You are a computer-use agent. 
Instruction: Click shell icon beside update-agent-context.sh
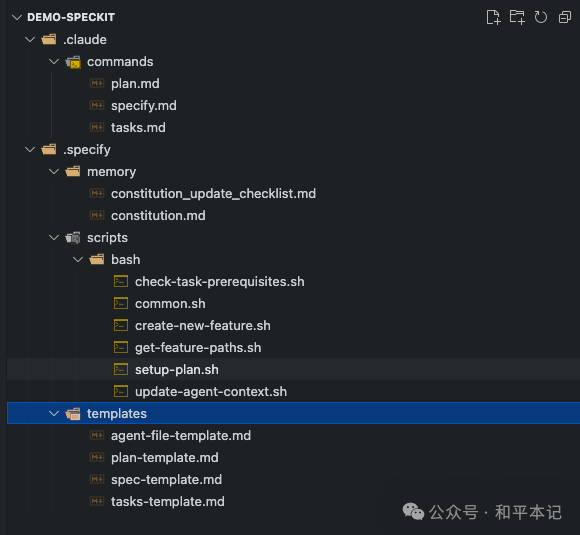coord(121,391)
